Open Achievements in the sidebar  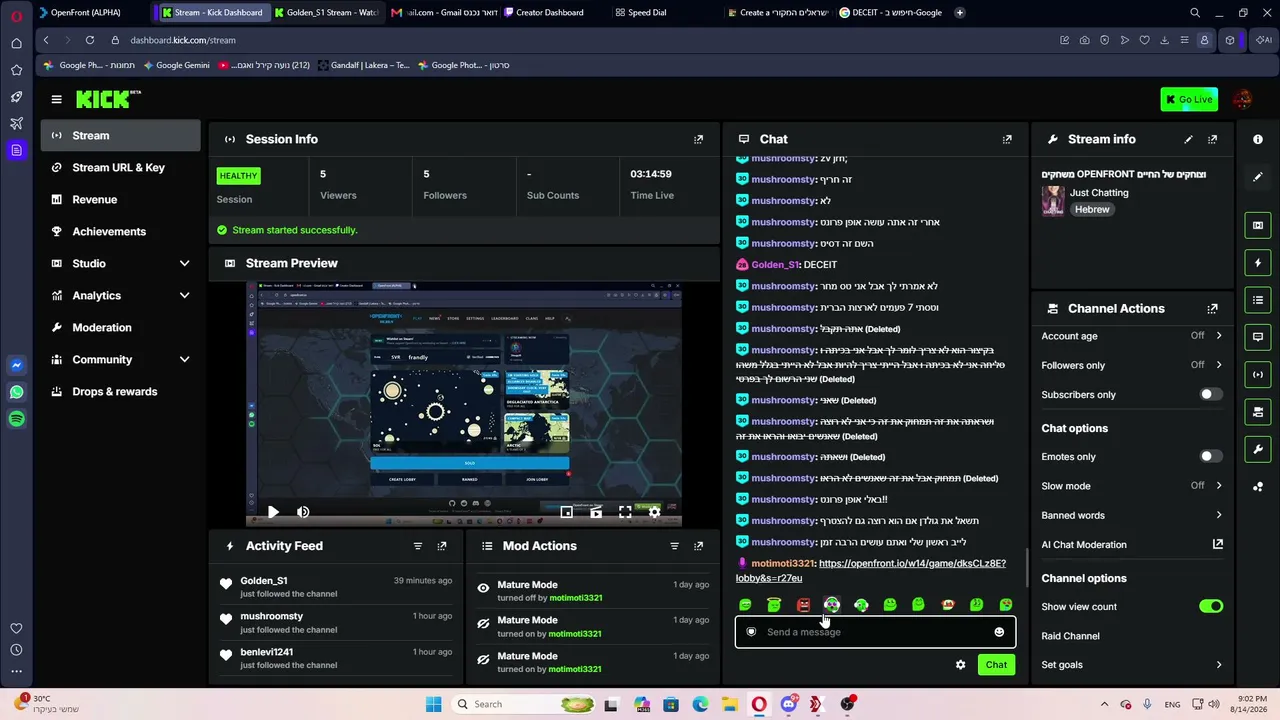121,231
